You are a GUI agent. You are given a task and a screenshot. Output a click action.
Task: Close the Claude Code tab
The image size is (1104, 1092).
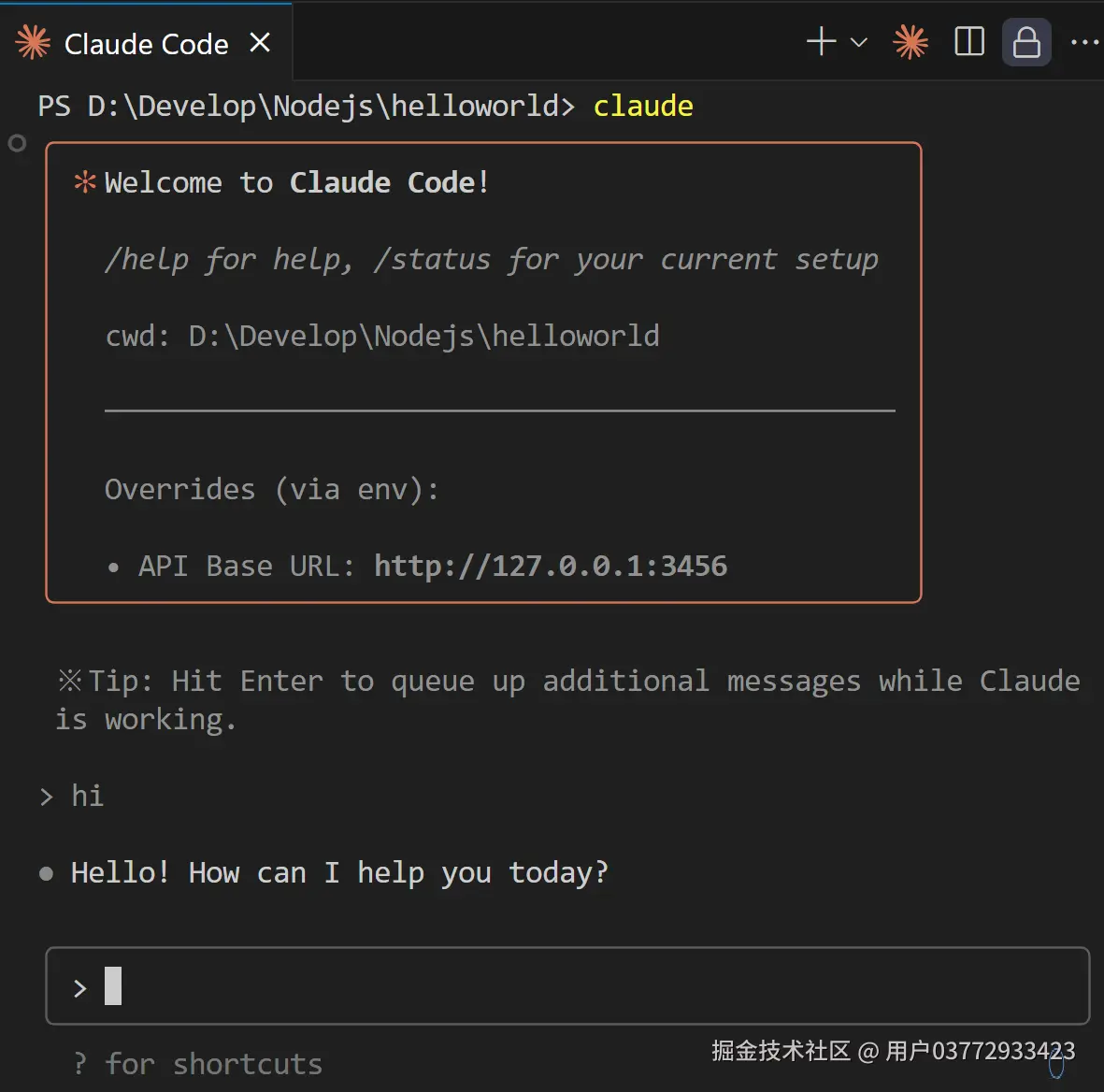[260, 43]
